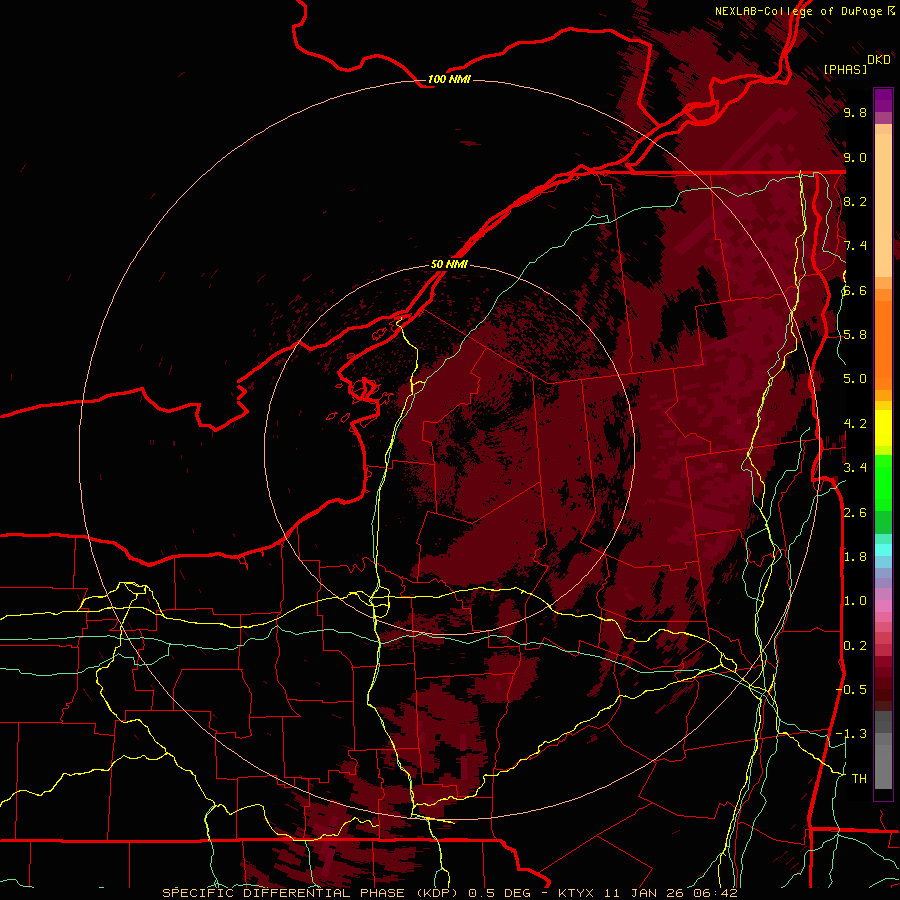This screenshot has width=900, height=900.
Task: Select the 3.4 scale value
Action: click(x=855, y=467)
